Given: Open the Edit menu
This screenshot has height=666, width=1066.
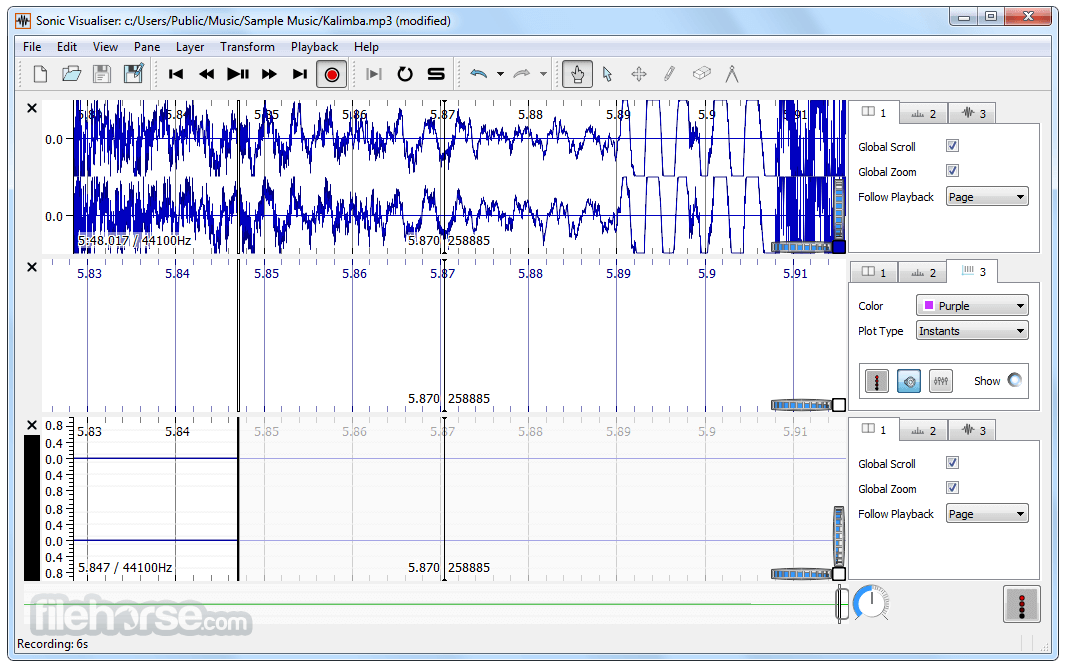Looking at the screenshot, I should point(67,47).
